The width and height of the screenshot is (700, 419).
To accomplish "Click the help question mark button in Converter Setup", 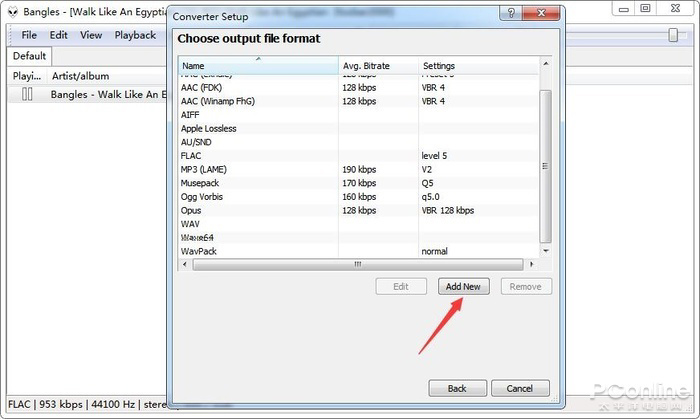I will click(512, 13).
